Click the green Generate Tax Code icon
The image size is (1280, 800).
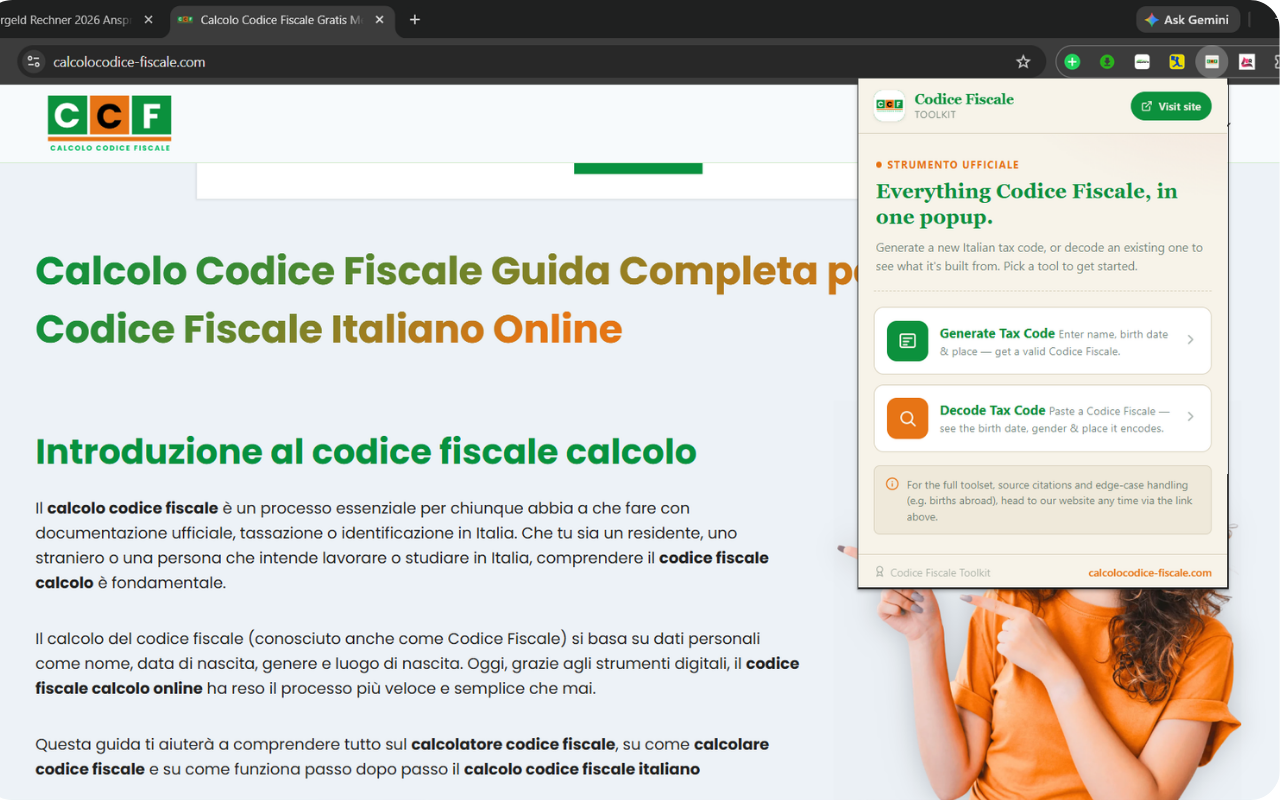(x=907, y=341)
